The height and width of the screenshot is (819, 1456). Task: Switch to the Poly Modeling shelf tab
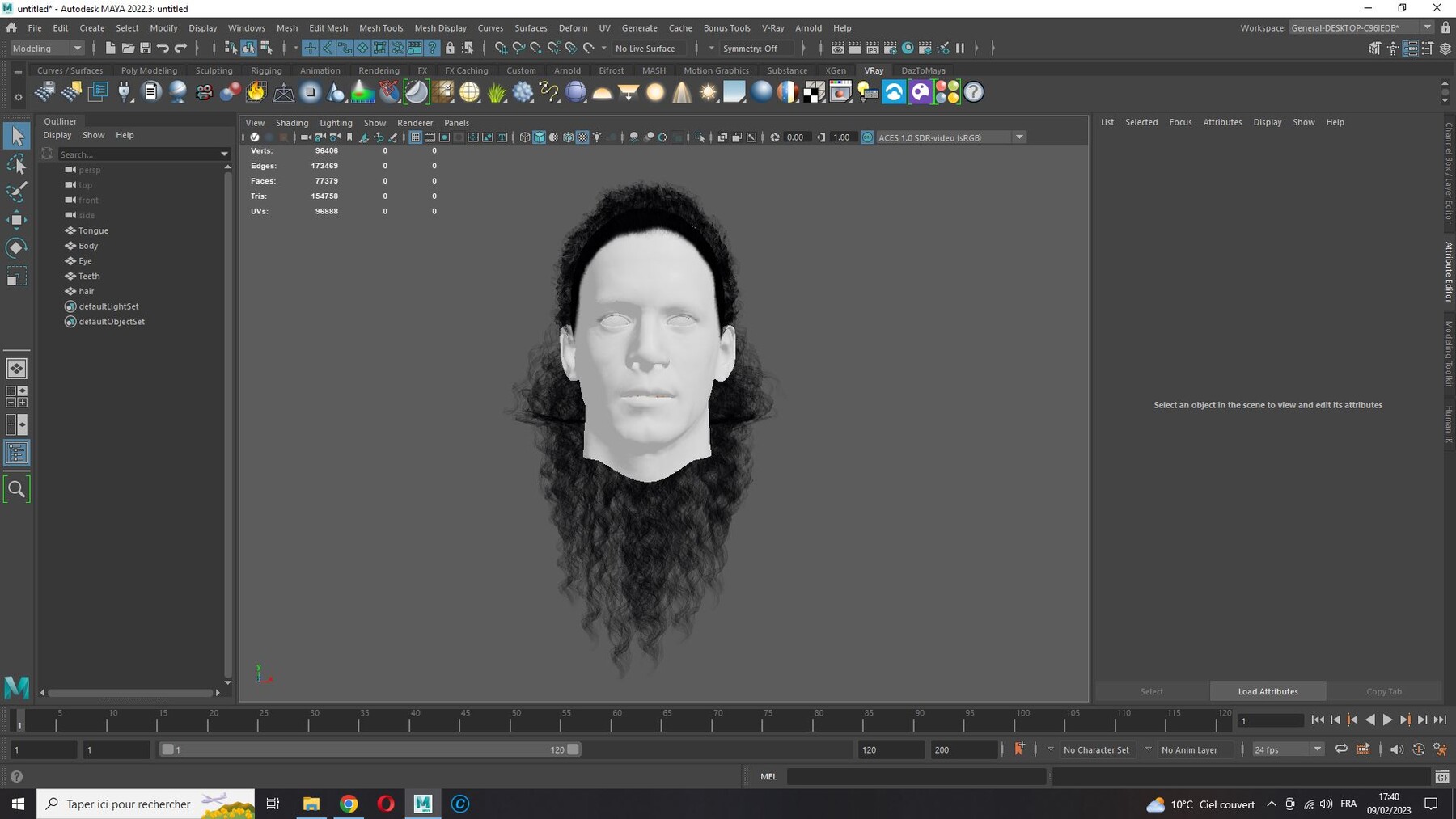tap(149, 70)
